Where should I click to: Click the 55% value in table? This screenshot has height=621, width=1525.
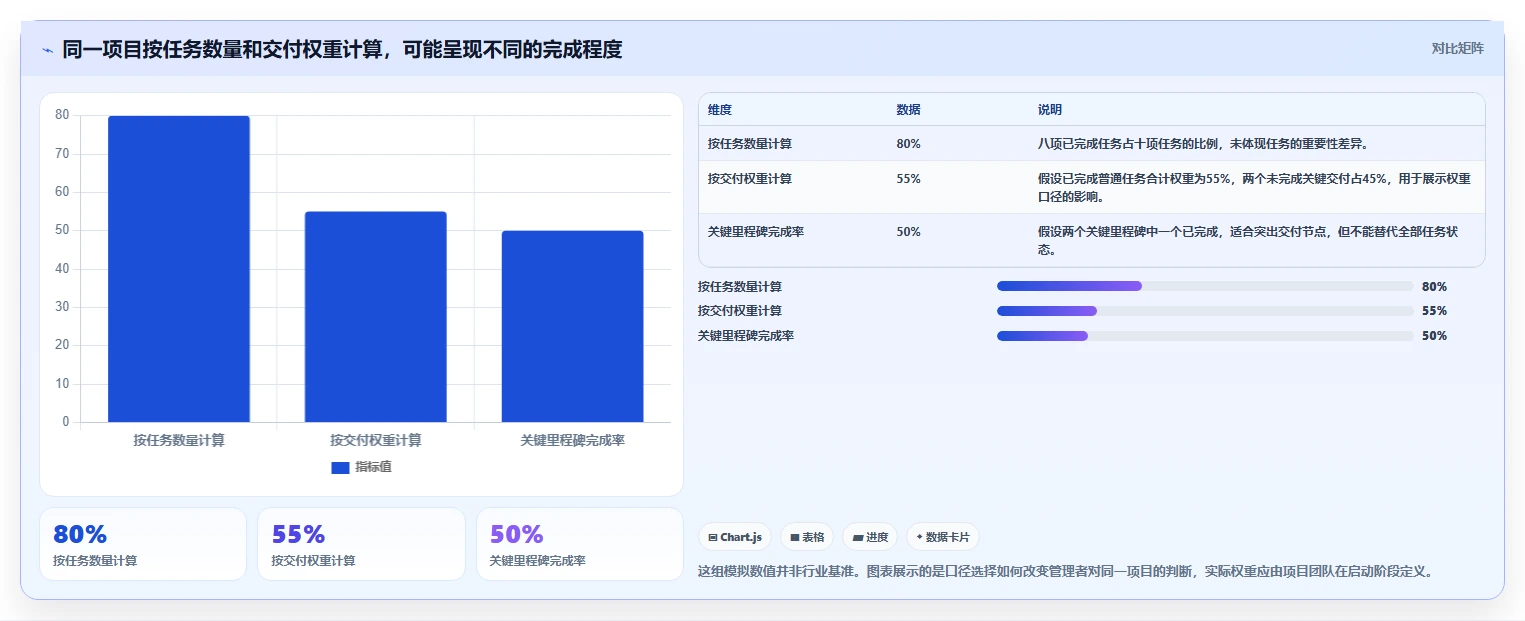tap(909, 179)
